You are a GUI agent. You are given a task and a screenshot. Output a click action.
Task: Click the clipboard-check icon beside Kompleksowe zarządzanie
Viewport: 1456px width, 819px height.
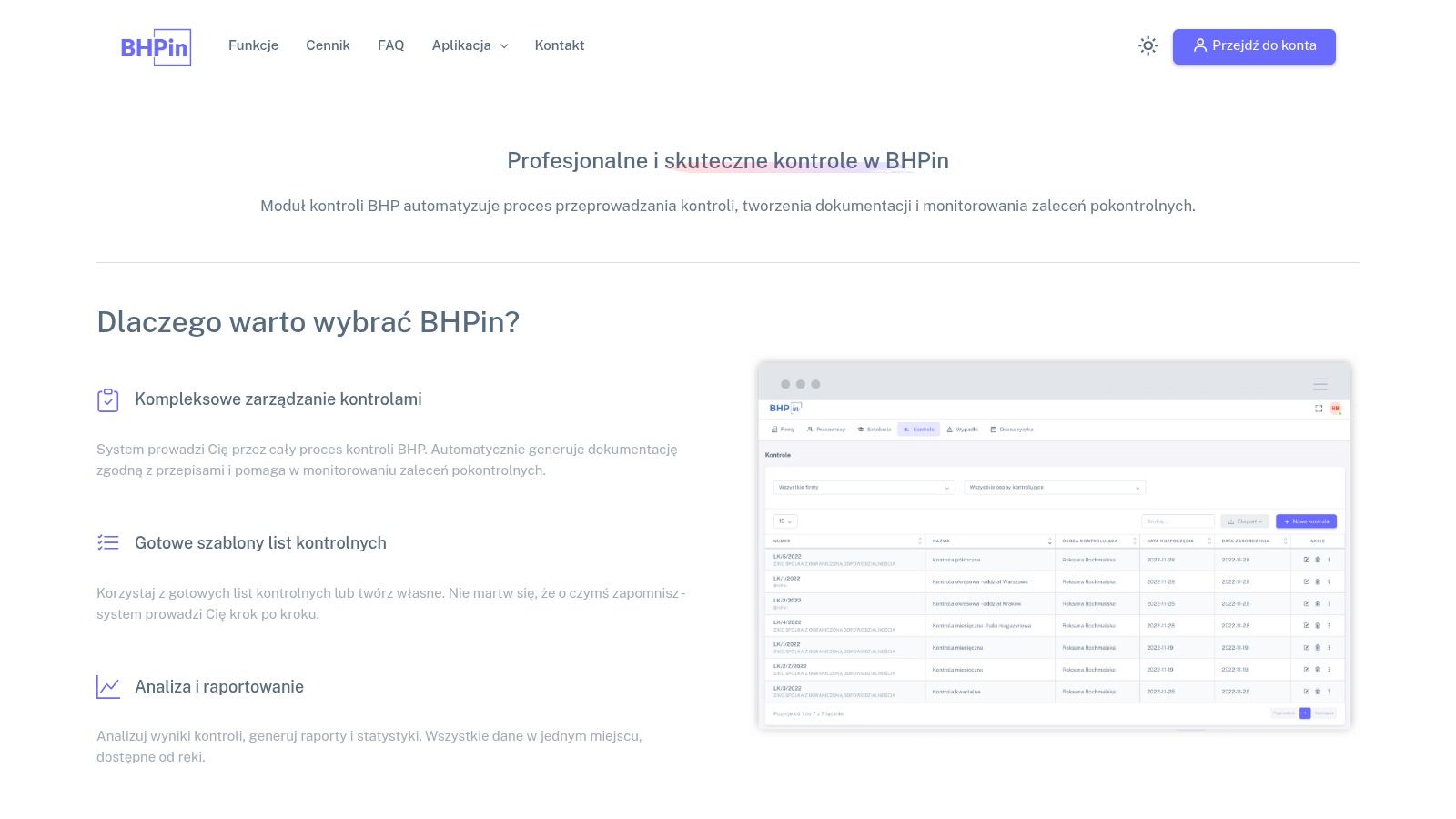tap(108, 400)
